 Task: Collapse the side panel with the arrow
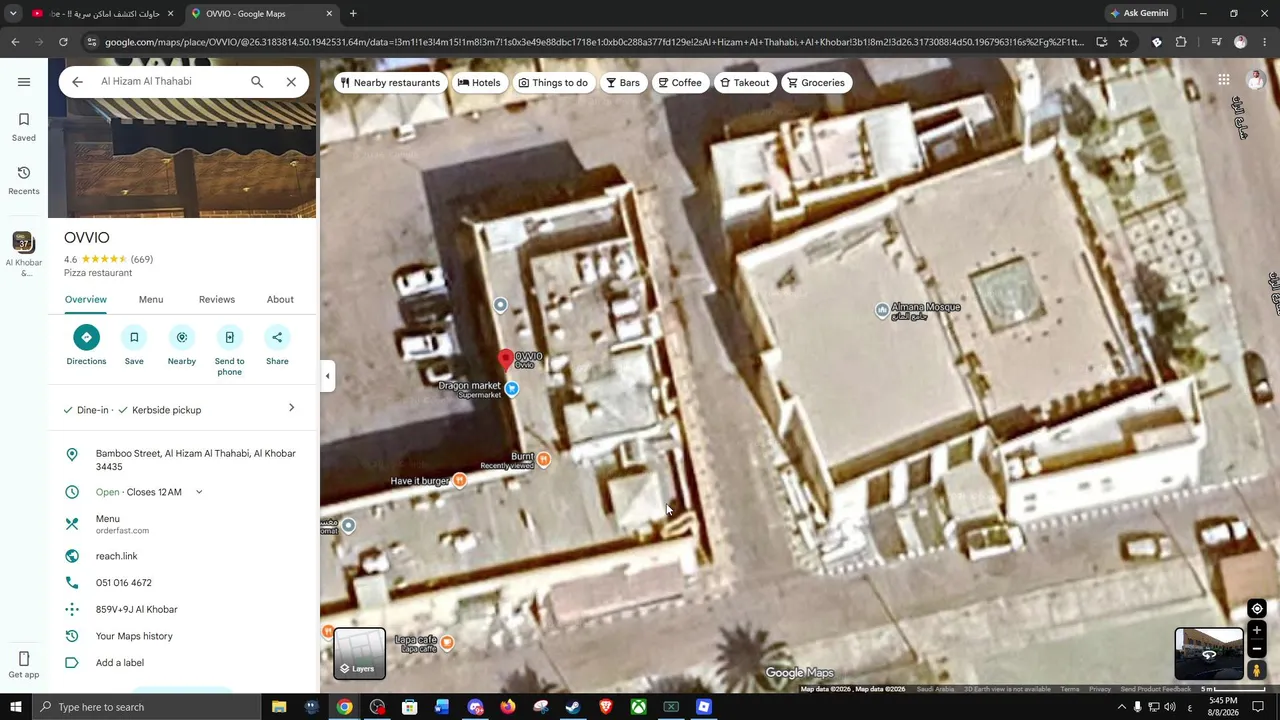coord(327,376)
